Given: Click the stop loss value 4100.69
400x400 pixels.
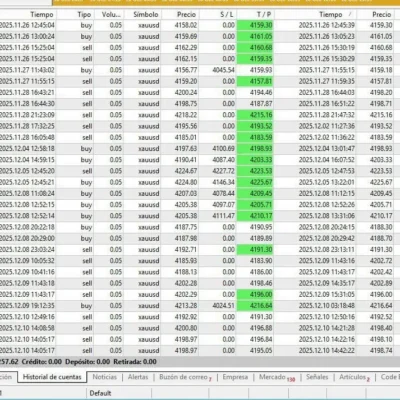Looking at the screenshot, I should click(223, 149).
